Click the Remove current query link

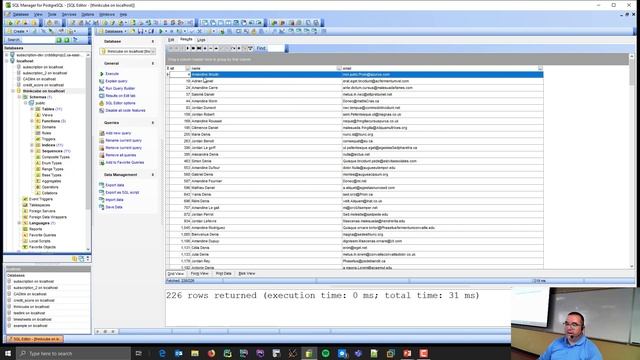[124, 148]
